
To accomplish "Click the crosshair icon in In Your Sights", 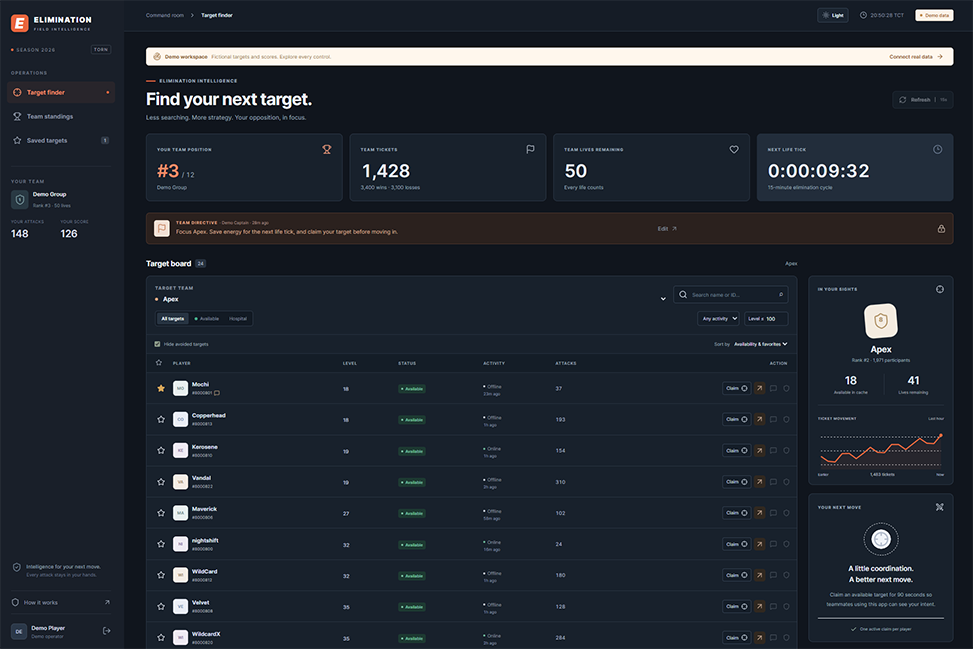I will 940,289.
